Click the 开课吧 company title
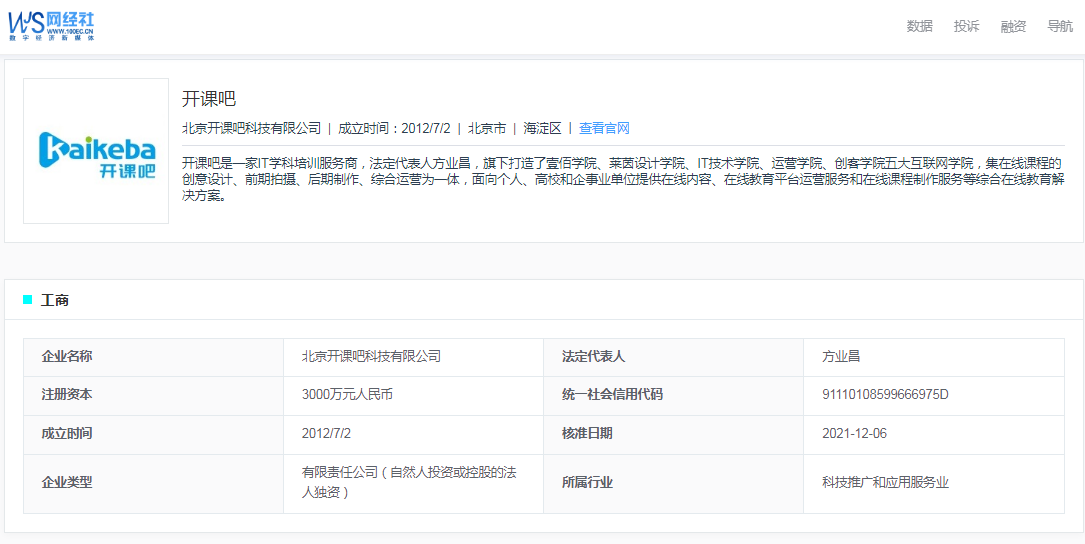1085x544 pixels. click(208, 99)
